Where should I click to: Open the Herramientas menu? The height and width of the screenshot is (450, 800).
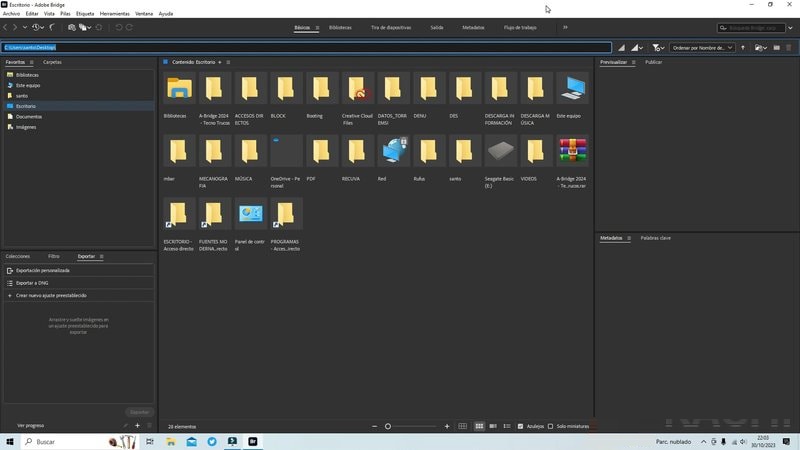[x=115, y=14]
